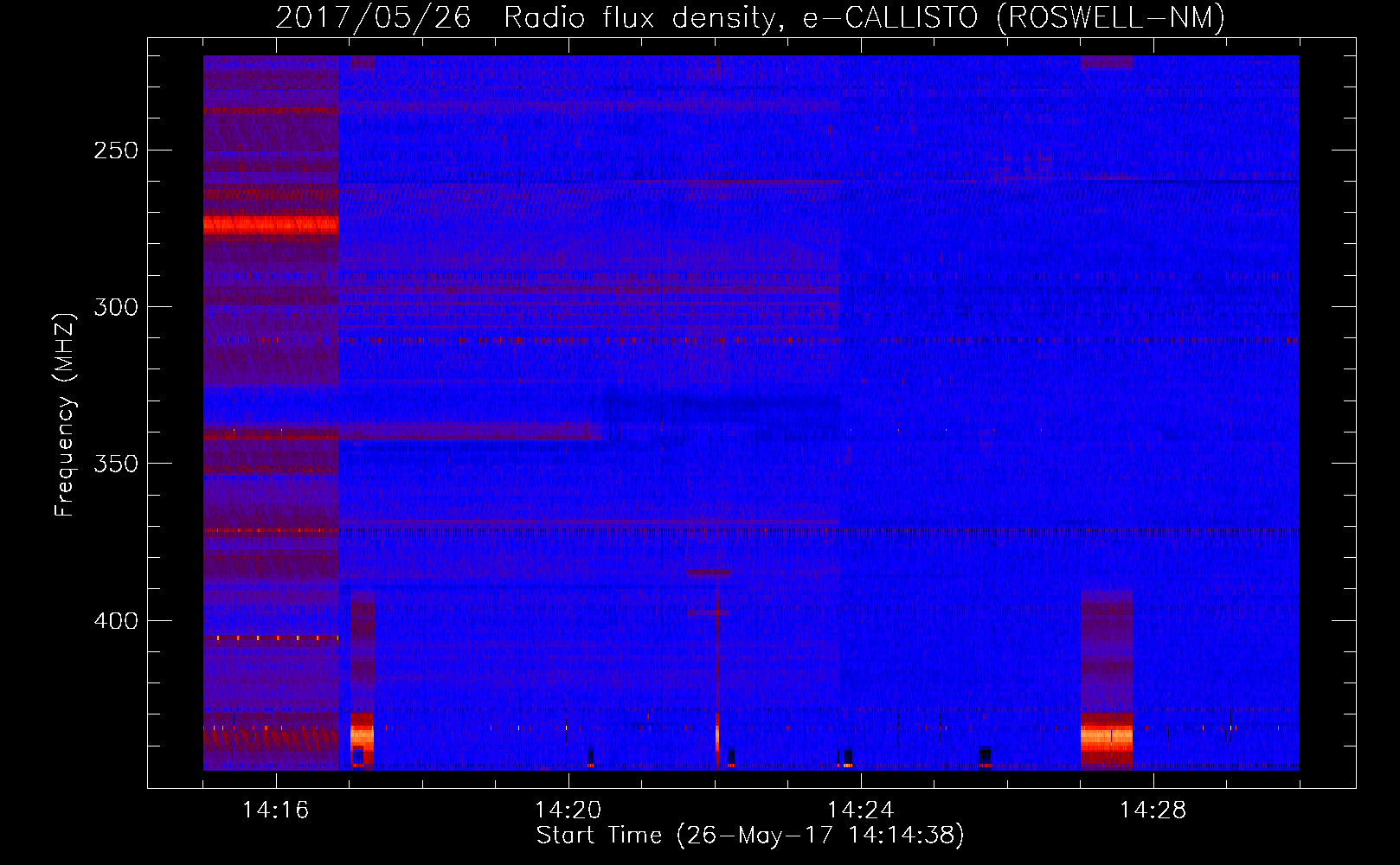Select the 'Frequency (MHZ)' y-axis label
The image size is (1400, 865).
click(x=65, y=414)
